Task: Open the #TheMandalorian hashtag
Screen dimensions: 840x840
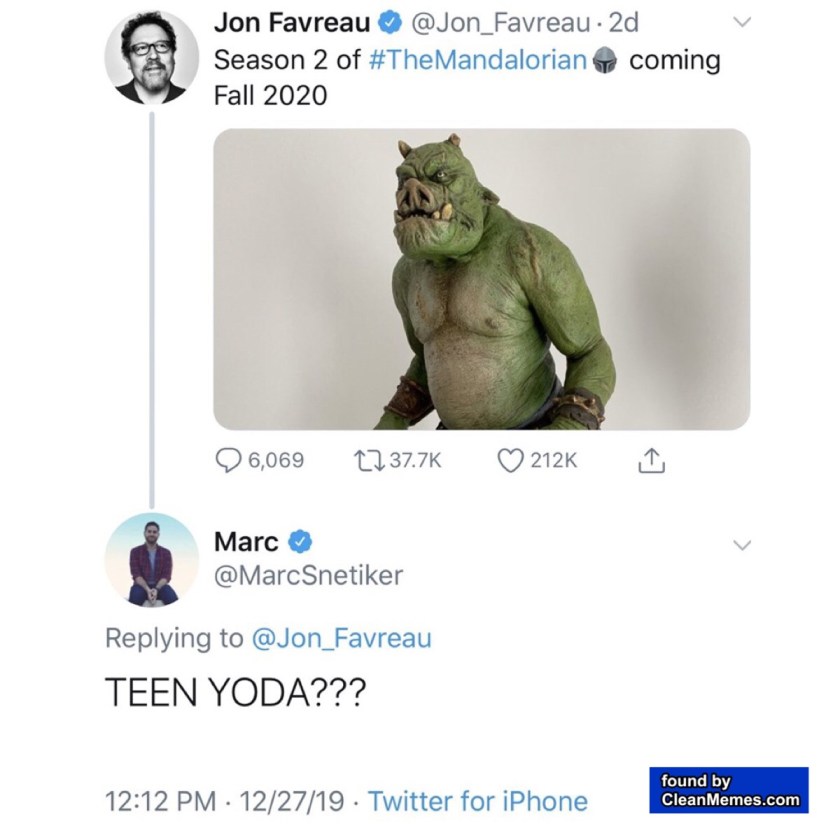Action: [x=478, y=60]
